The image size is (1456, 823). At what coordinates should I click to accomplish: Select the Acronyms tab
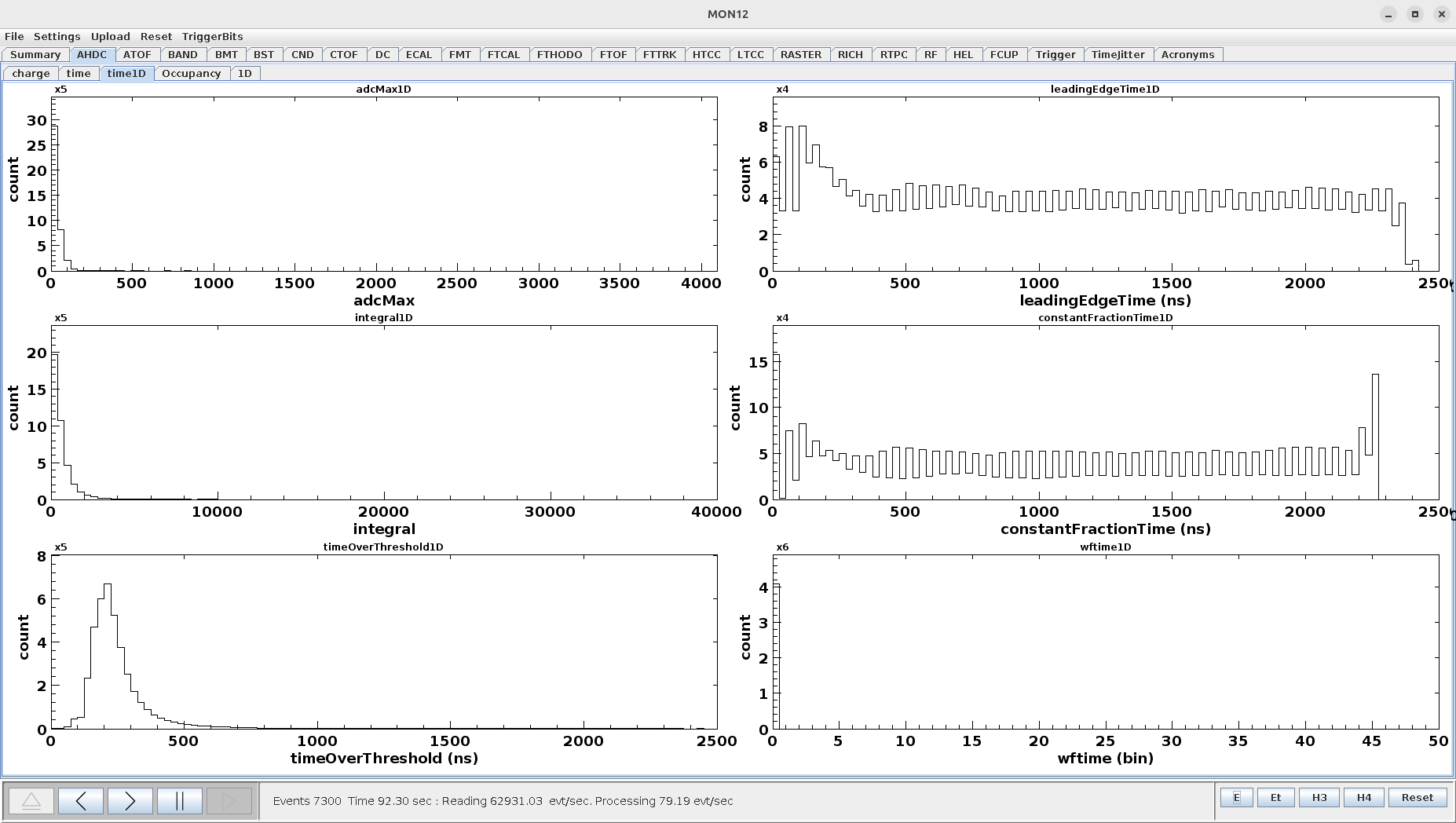(1187, 54)
